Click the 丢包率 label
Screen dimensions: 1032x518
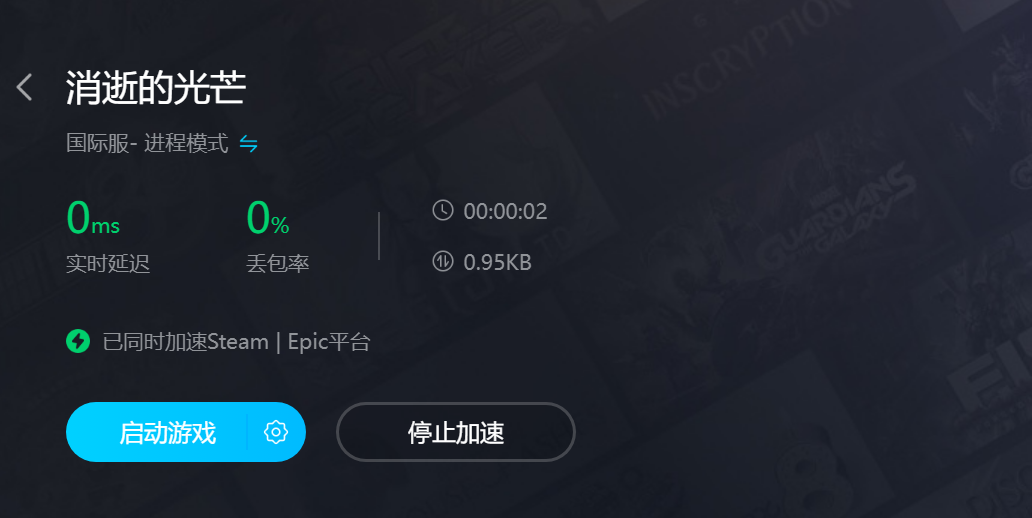click(278, 263)
